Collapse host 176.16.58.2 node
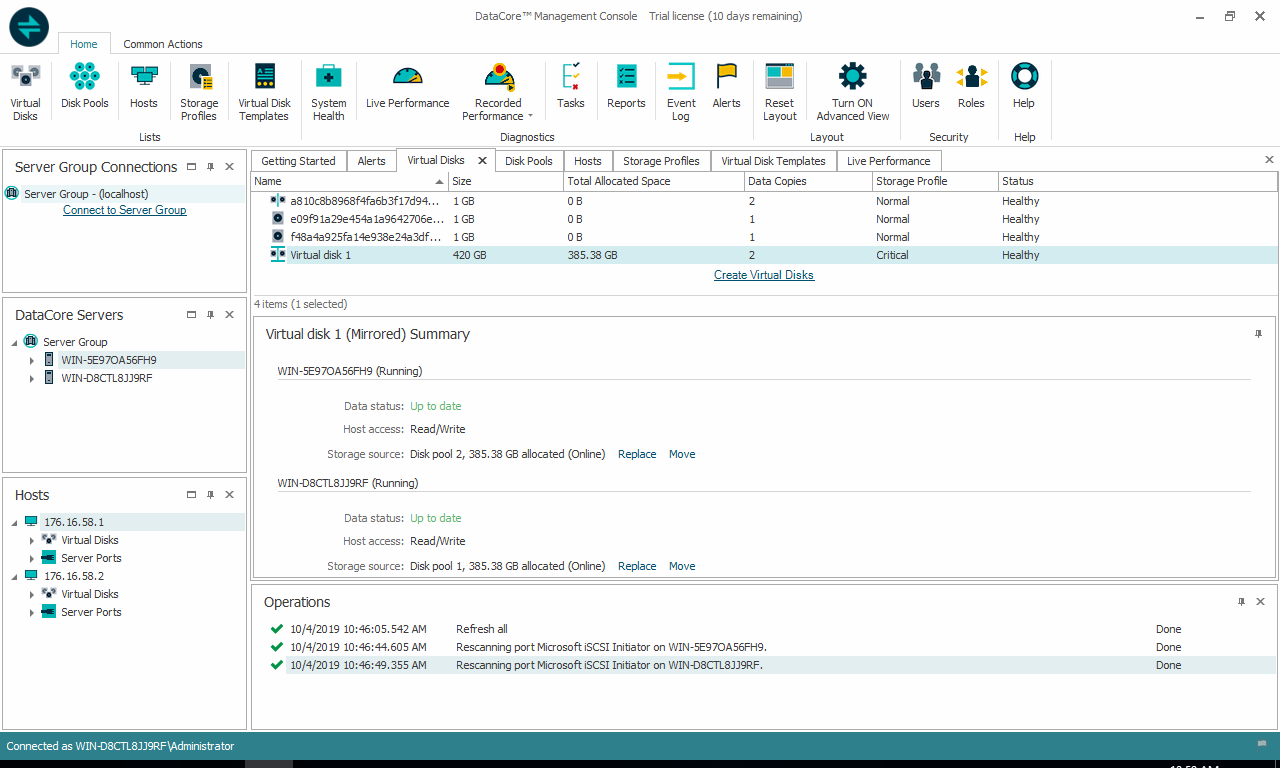Screen dimensions: 1280x768 14,576
